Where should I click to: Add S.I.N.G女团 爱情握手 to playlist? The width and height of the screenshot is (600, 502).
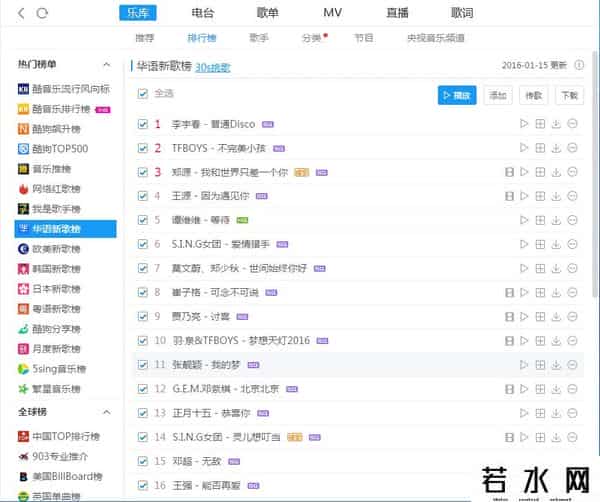point(540,244)
